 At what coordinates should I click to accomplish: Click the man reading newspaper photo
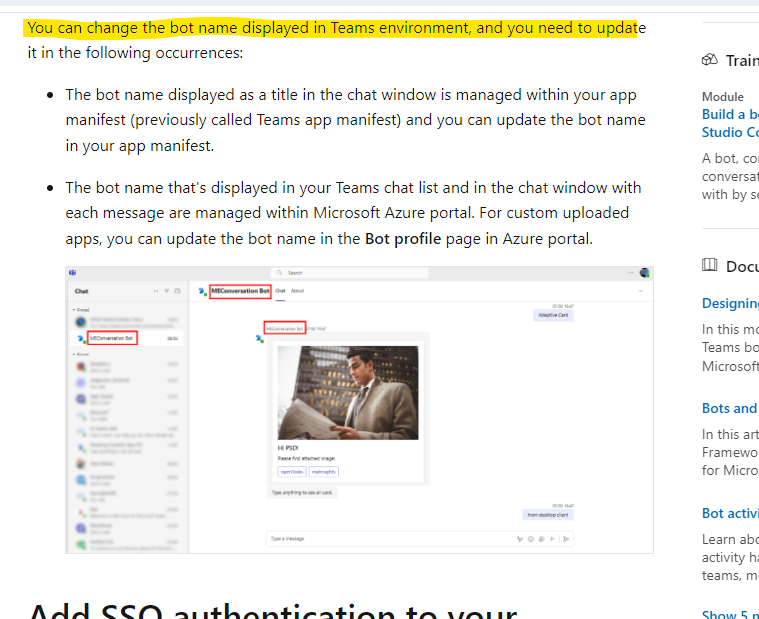tap(348, 393)
